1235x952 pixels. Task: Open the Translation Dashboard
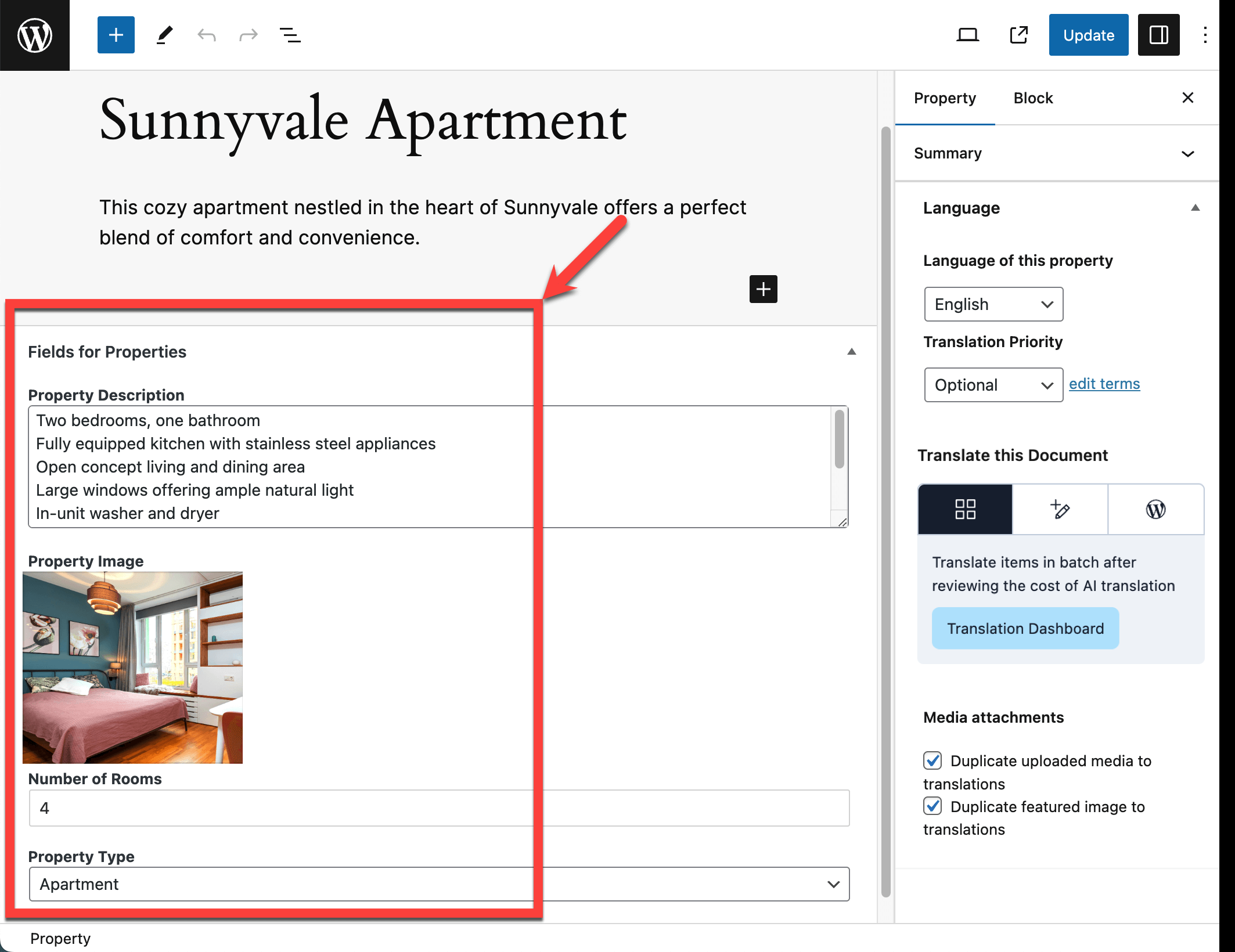(x=1025, y=628)
